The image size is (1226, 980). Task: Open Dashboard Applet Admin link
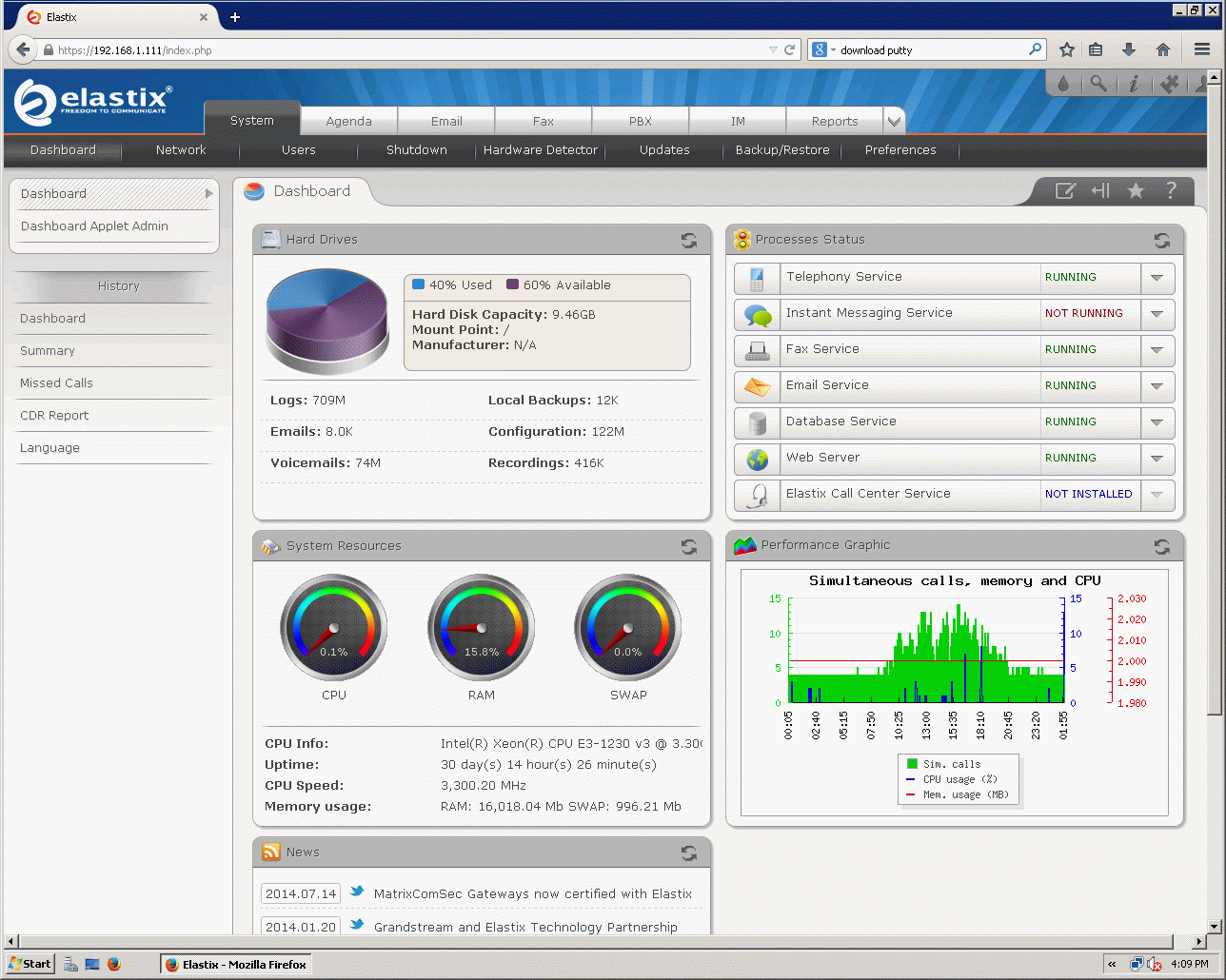[94, 226]
